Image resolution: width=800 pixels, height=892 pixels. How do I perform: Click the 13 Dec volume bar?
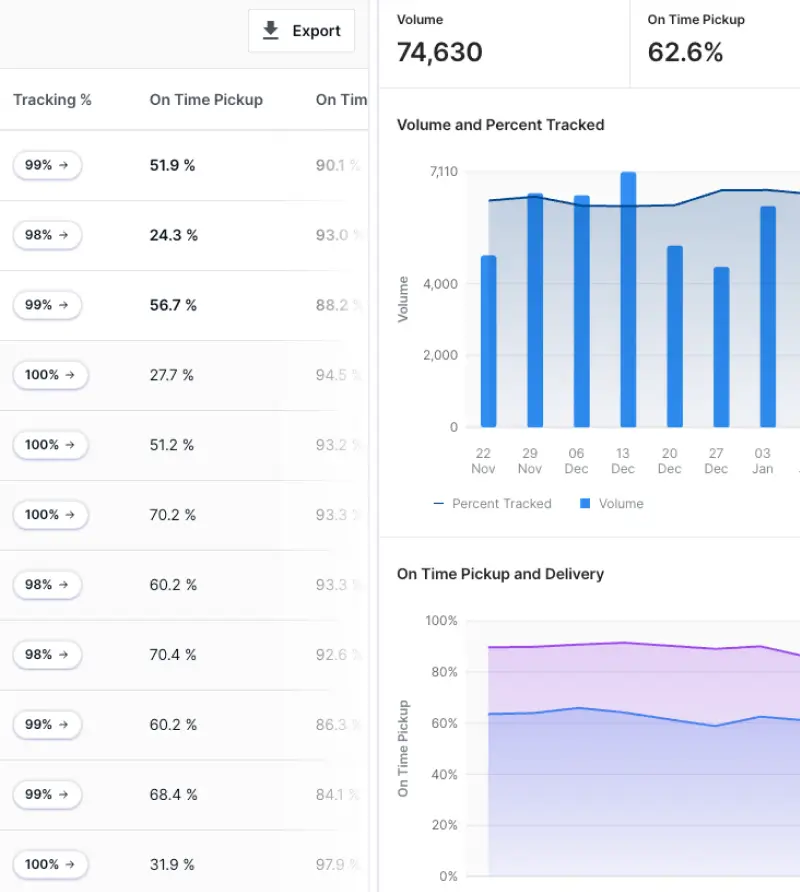(x=628, y=299)
